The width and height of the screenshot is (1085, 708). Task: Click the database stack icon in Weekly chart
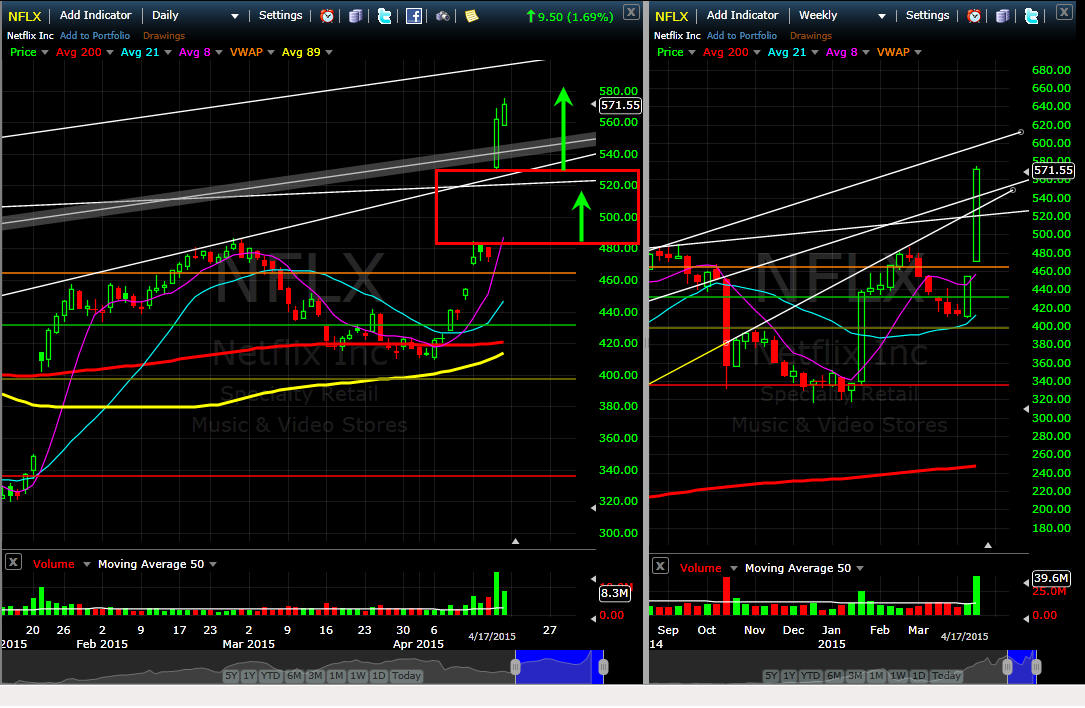pos(1003,16)
